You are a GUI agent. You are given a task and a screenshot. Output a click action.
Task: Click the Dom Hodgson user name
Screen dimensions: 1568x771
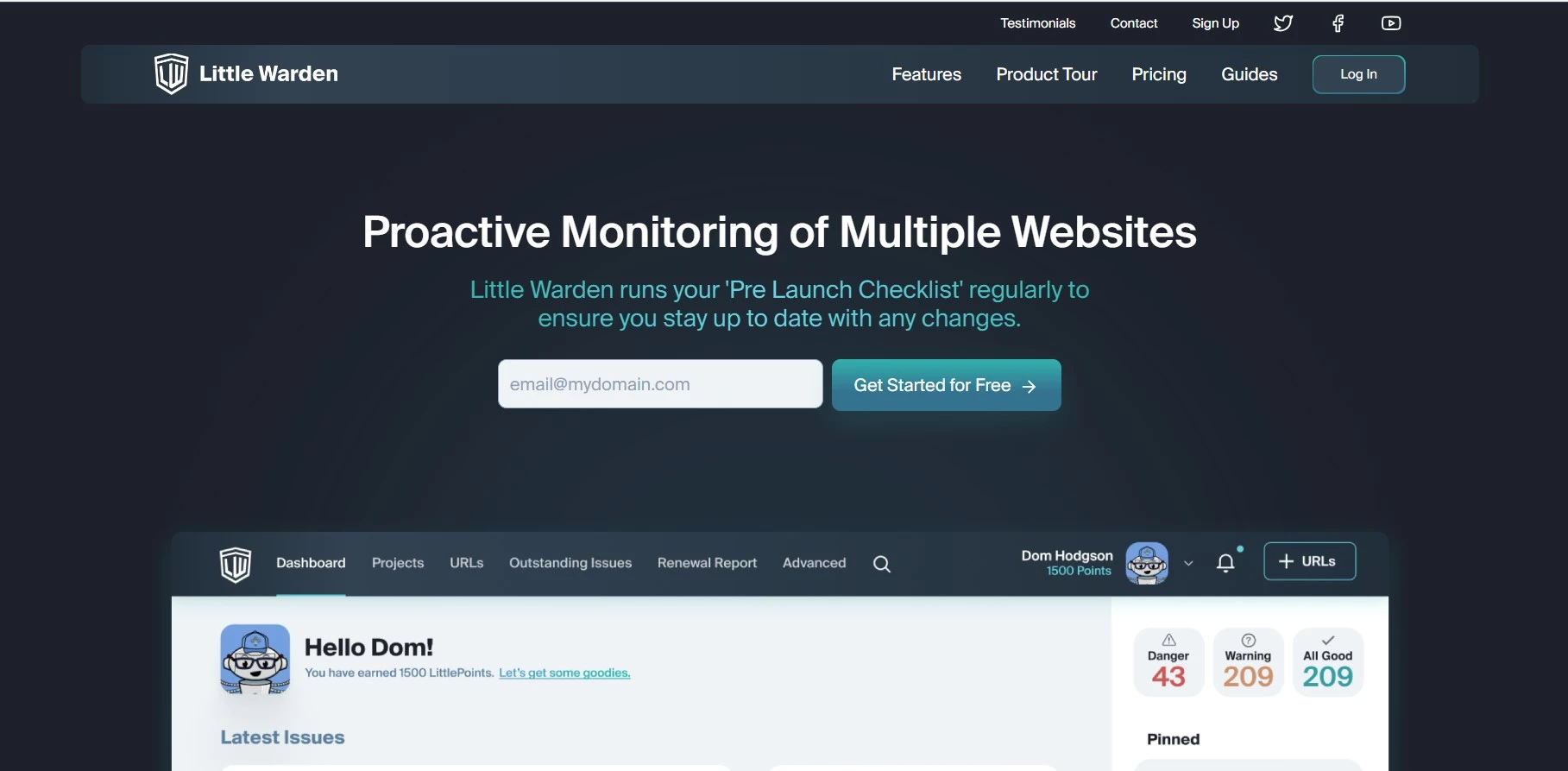point(1067,555)
